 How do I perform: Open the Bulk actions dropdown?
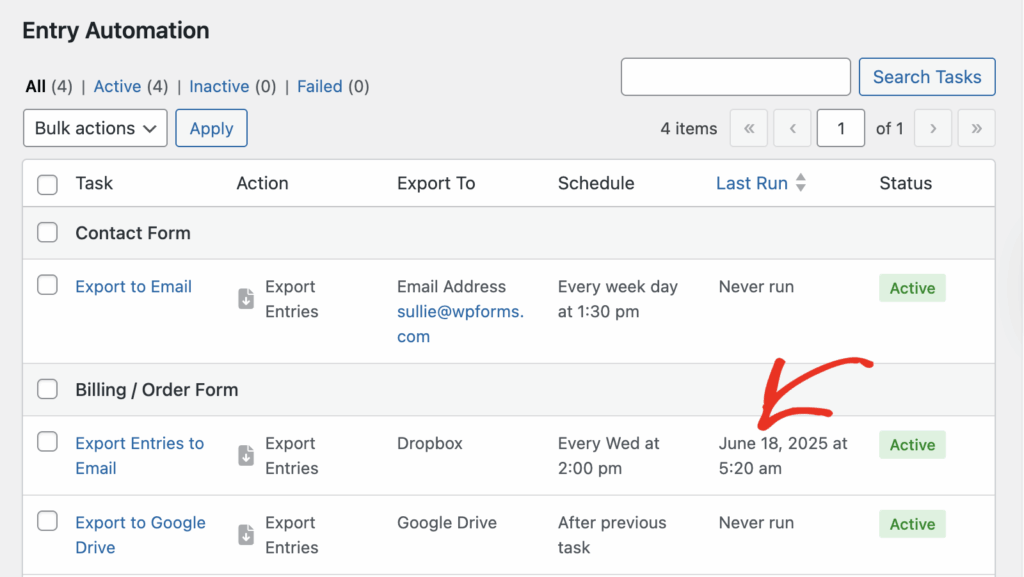pyautogui.click(x=95, y=128)
